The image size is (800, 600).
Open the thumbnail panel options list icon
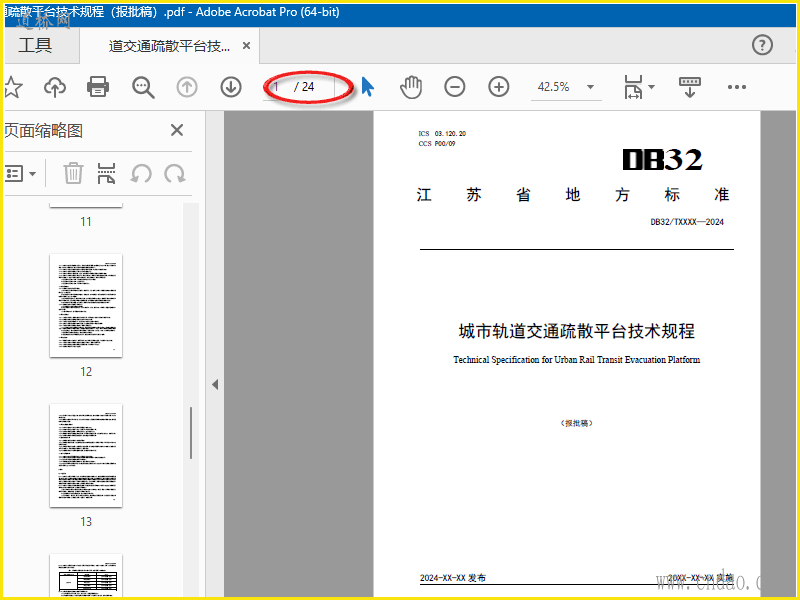point(14,174)
